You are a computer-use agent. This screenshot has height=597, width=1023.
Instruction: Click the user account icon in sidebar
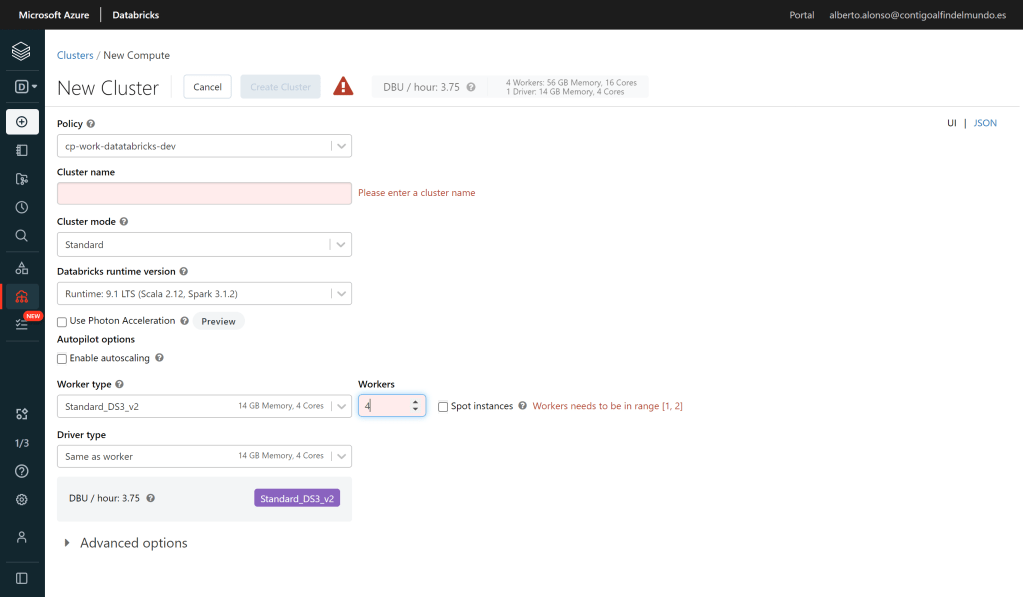pyautogui.click(x=21, y=537)
